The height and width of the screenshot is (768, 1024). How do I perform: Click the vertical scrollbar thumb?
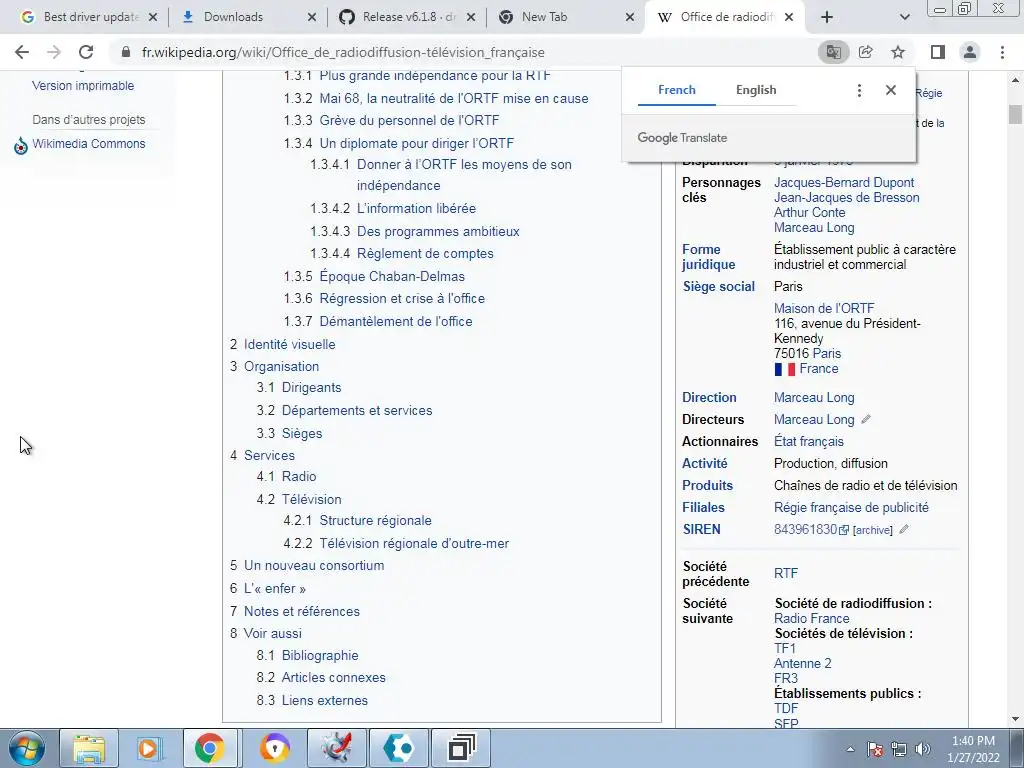[x=1015, y=114]
